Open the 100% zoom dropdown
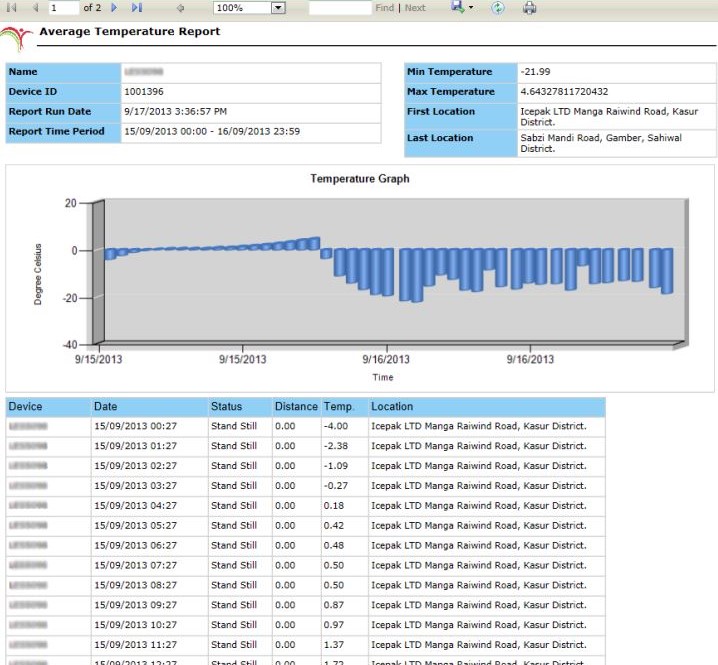This screenshot has height=665, width=718. click(278, 8)
